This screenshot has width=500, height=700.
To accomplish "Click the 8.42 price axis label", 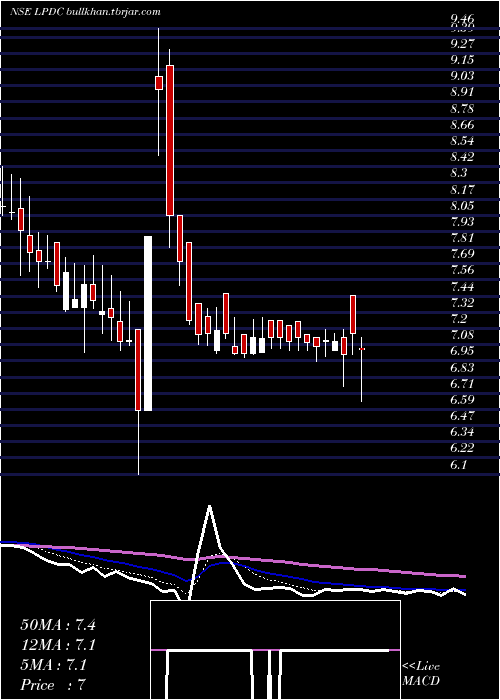I will [x=462, y=157].
